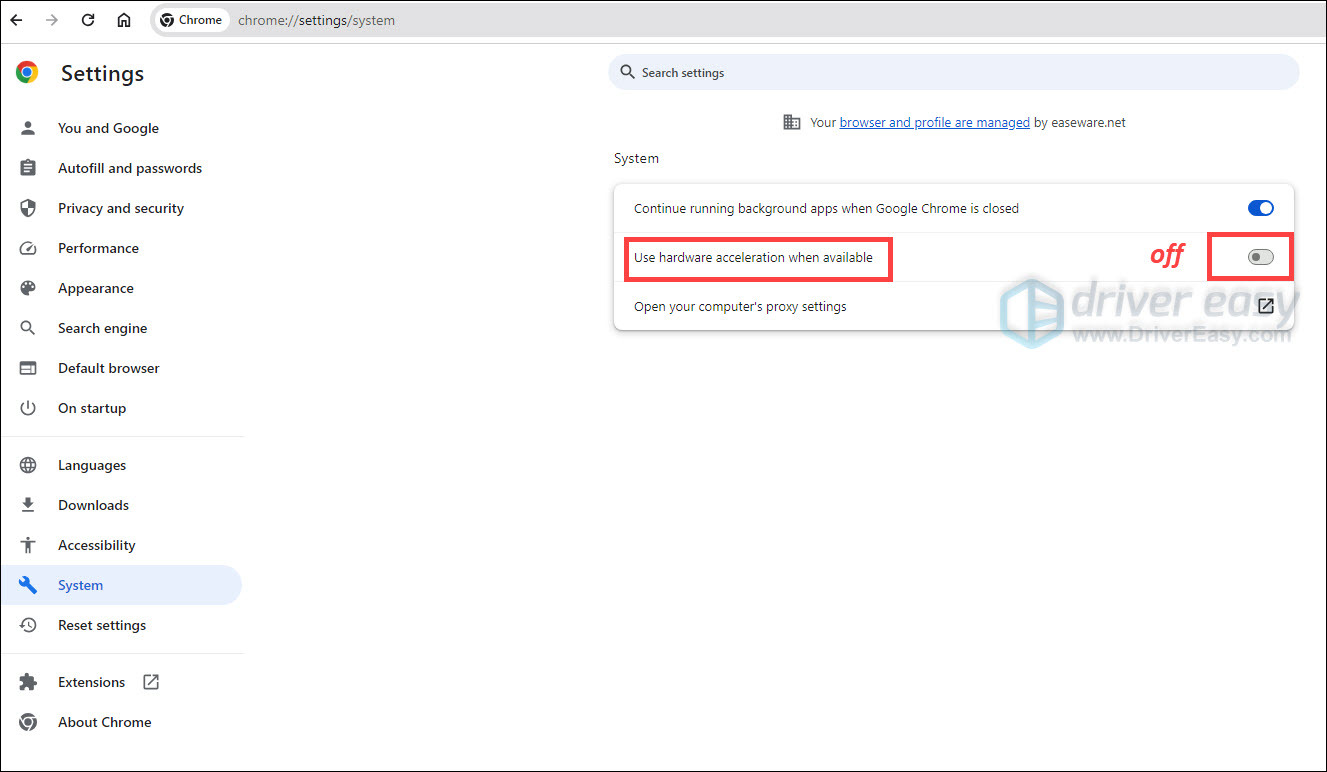Click the Downloads arrow icon in sidebar
This screenshot has width=1327, height=772.
29,505
